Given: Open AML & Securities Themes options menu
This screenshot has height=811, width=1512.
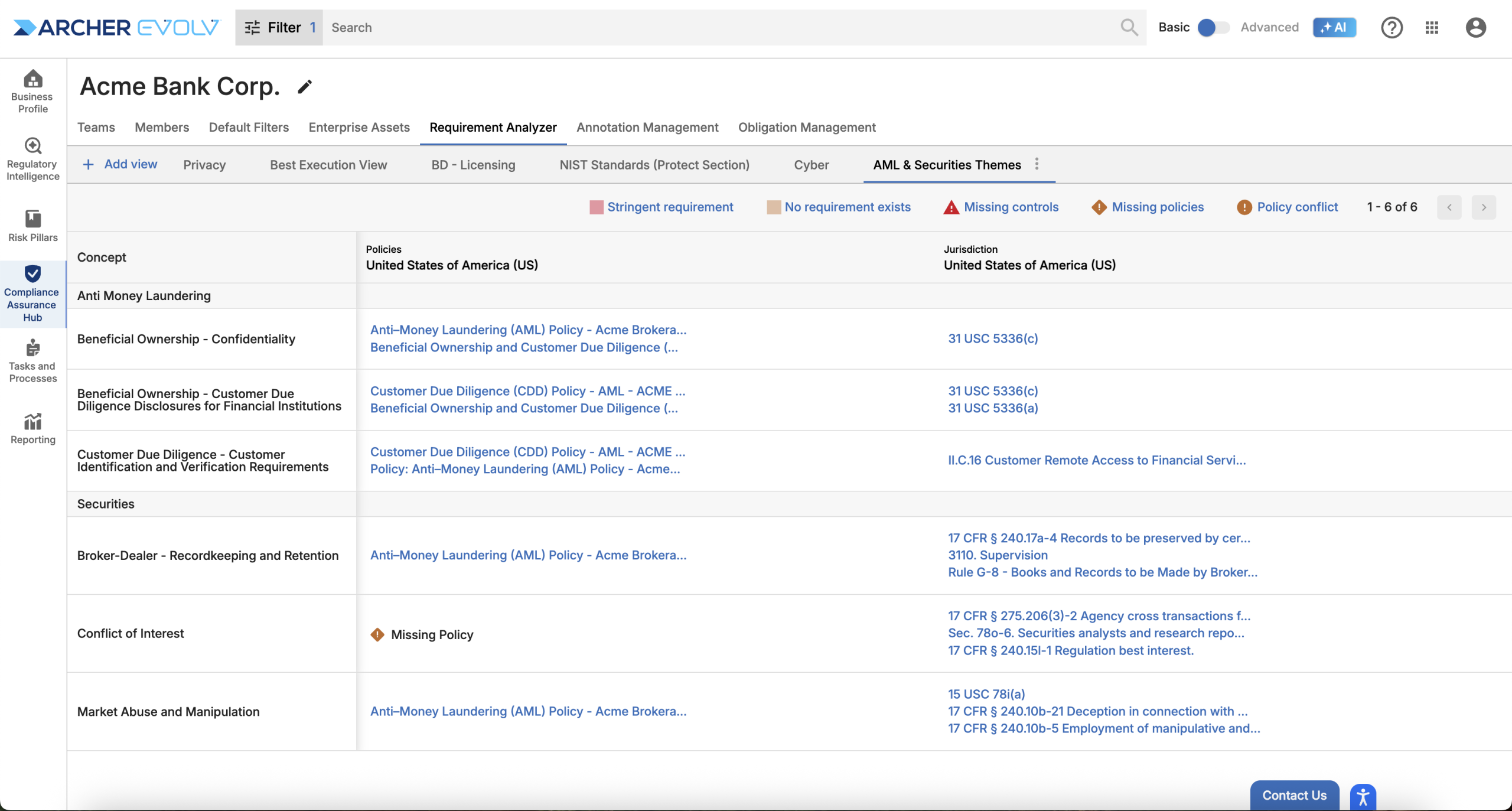Looking at the screenshot, I should pos(1036,164).
